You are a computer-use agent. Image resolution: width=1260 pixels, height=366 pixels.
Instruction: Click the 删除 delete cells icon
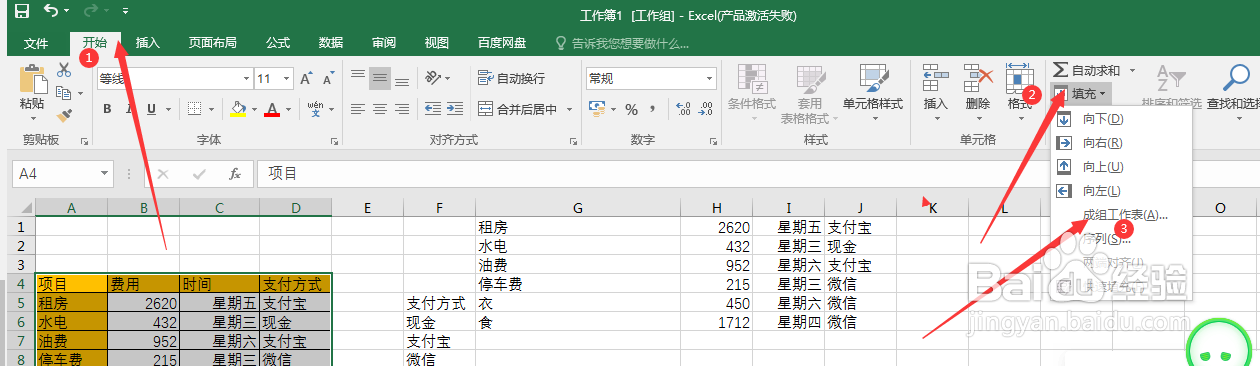coord(978,79)
